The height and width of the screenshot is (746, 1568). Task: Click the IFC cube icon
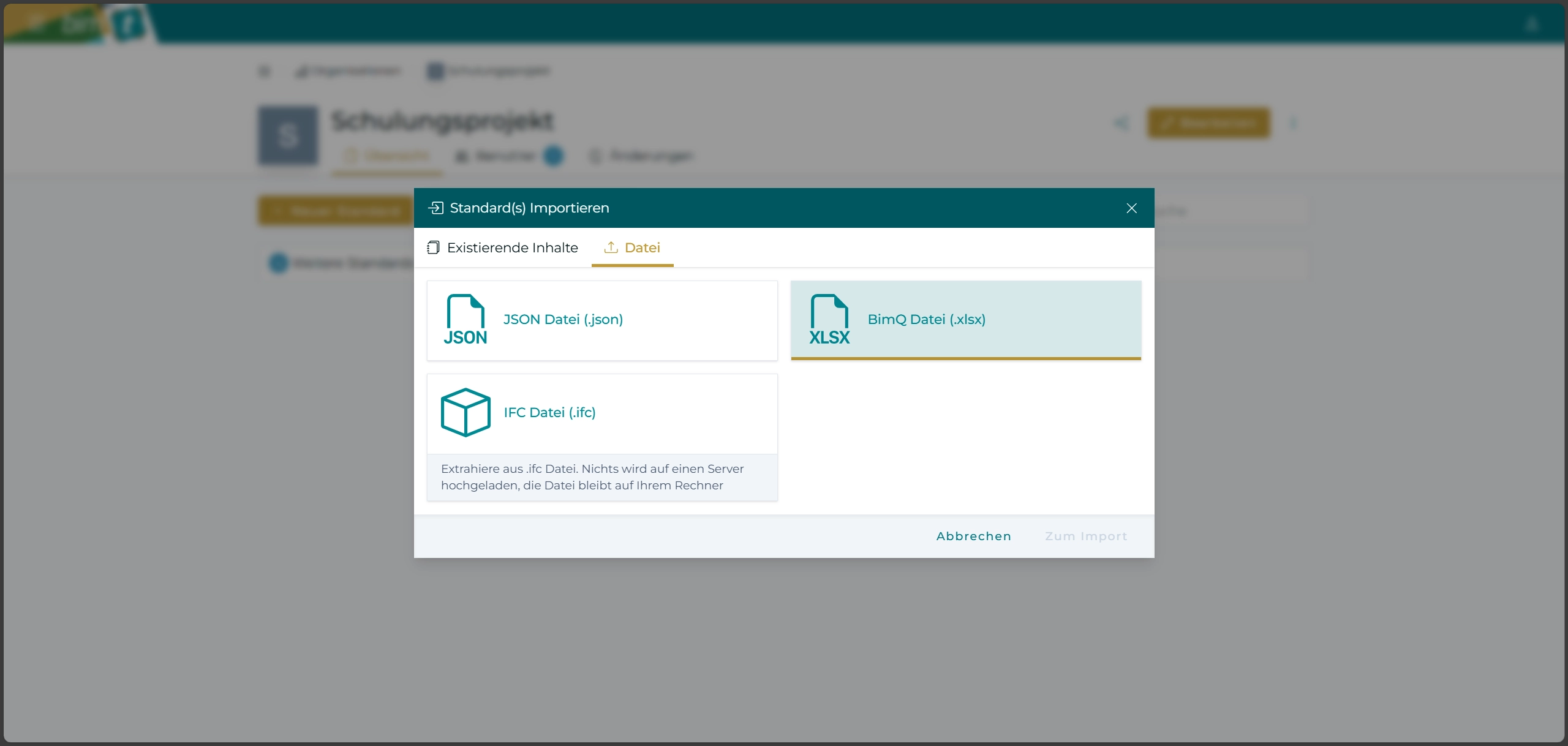click(466, 412)
